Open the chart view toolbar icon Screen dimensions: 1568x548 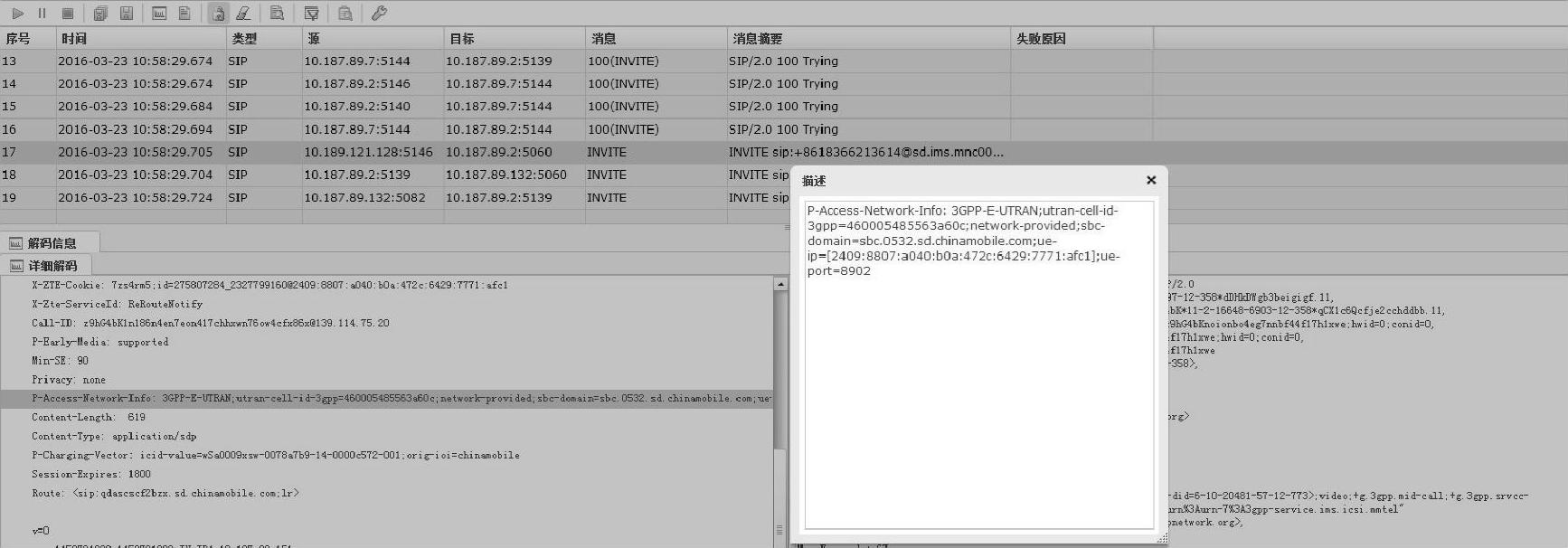pos(159,14)
